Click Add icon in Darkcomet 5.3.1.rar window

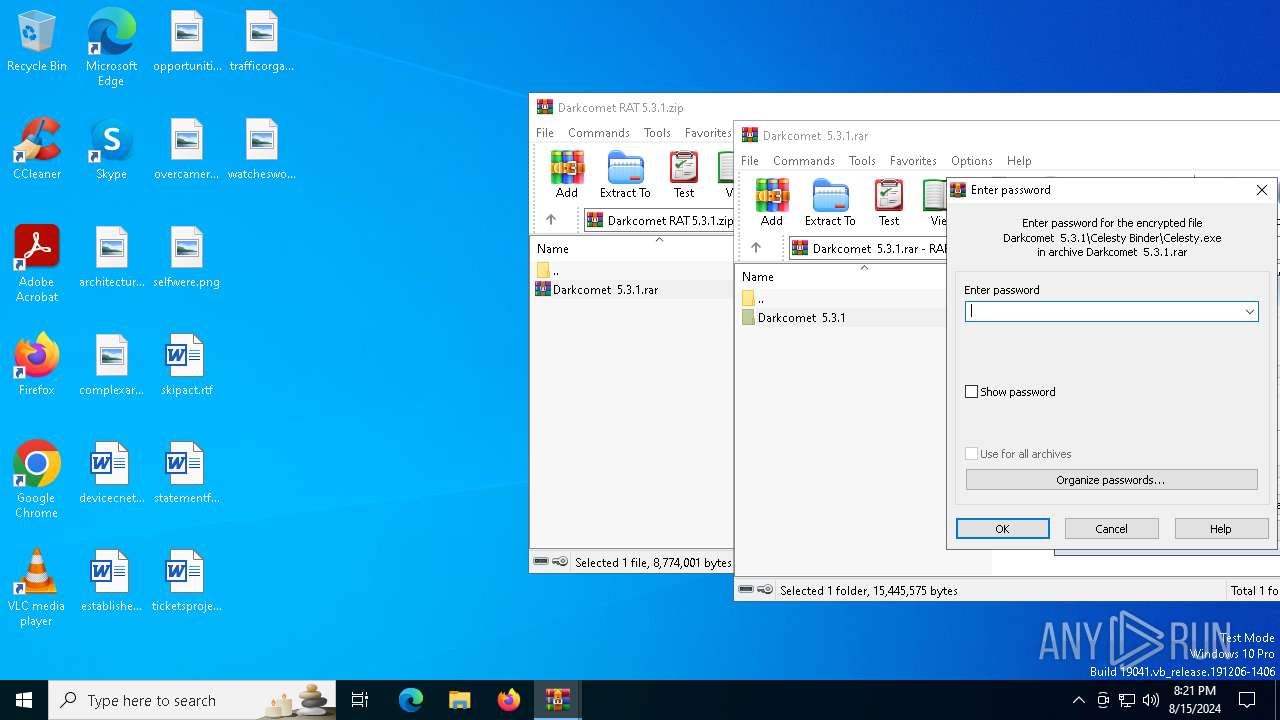(771, 203)
